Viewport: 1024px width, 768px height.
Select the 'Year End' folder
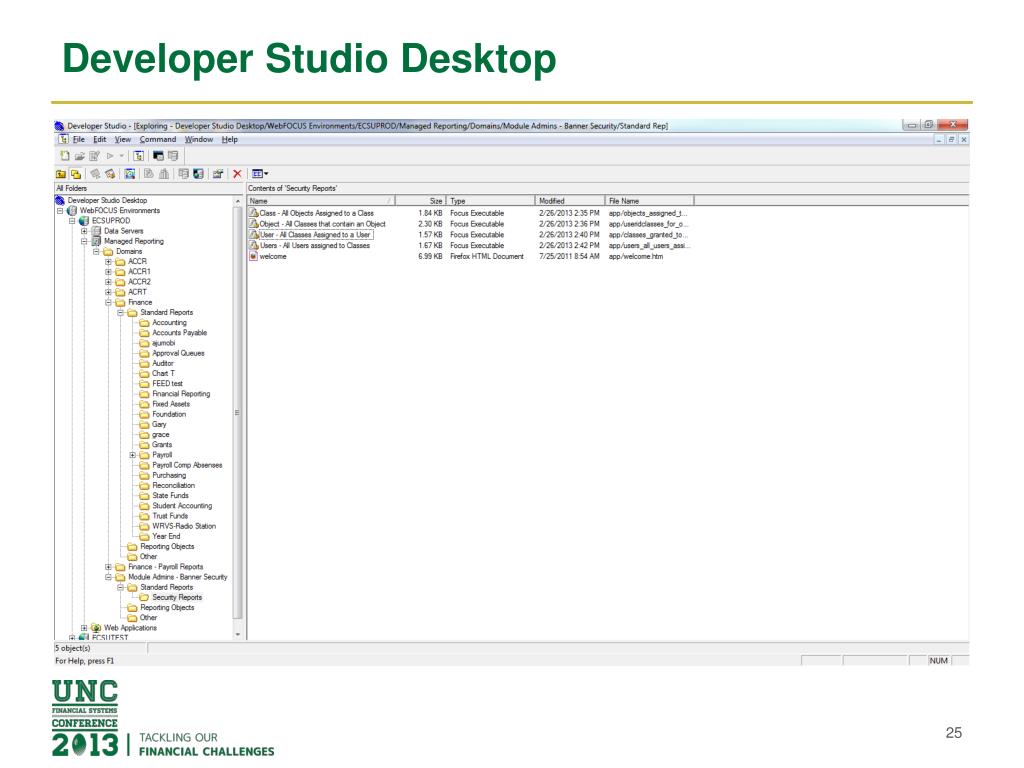pyautogui.click(x=167, y=537)
